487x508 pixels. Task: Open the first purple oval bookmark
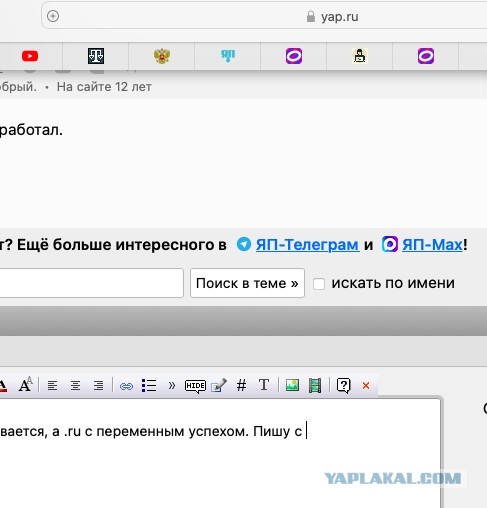[x=294, y=56]
